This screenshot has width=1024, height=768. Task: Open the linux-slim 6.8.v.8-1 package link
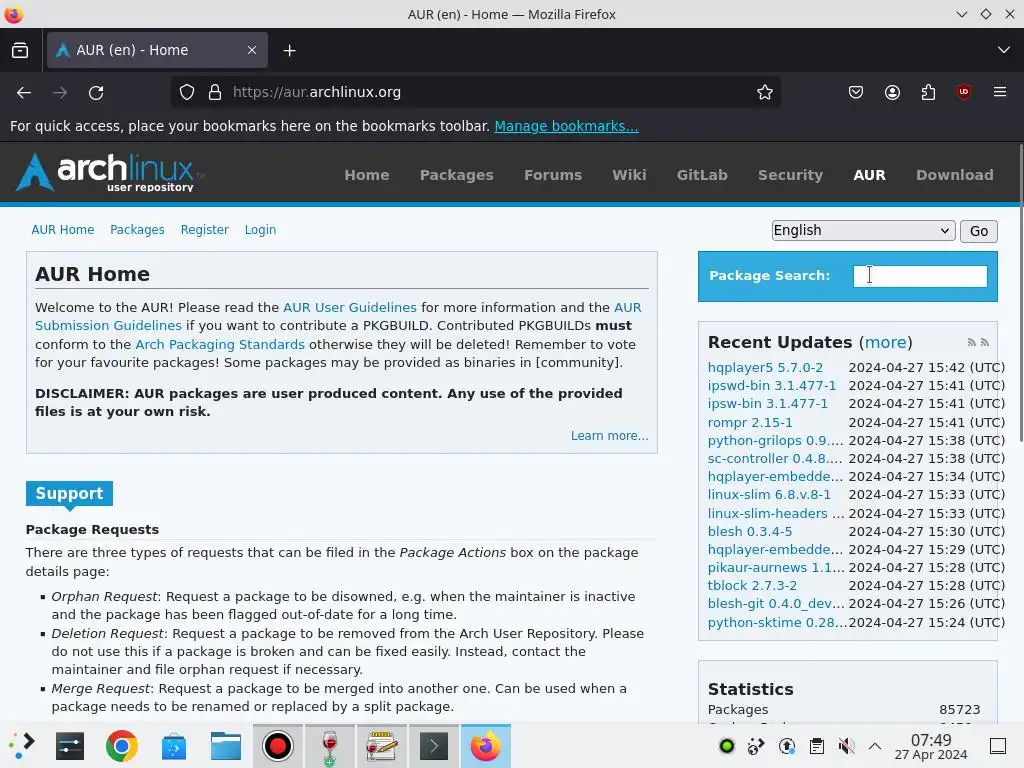pyautogui.click(x=769, y=495)
